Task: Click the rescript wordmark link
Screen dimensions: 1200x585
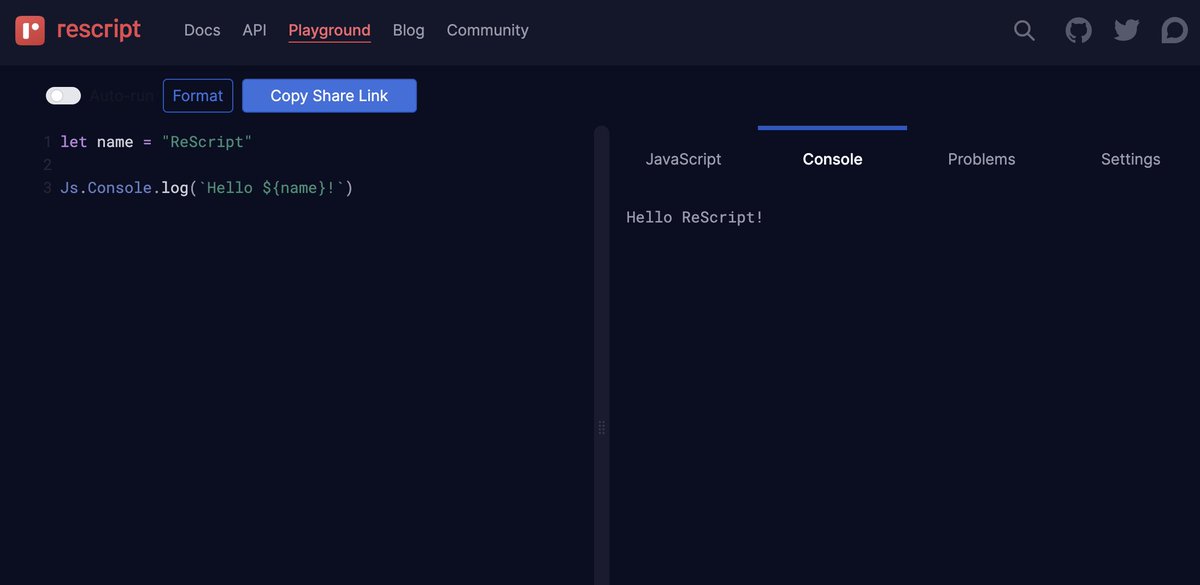Action: (x=98, y=30)
